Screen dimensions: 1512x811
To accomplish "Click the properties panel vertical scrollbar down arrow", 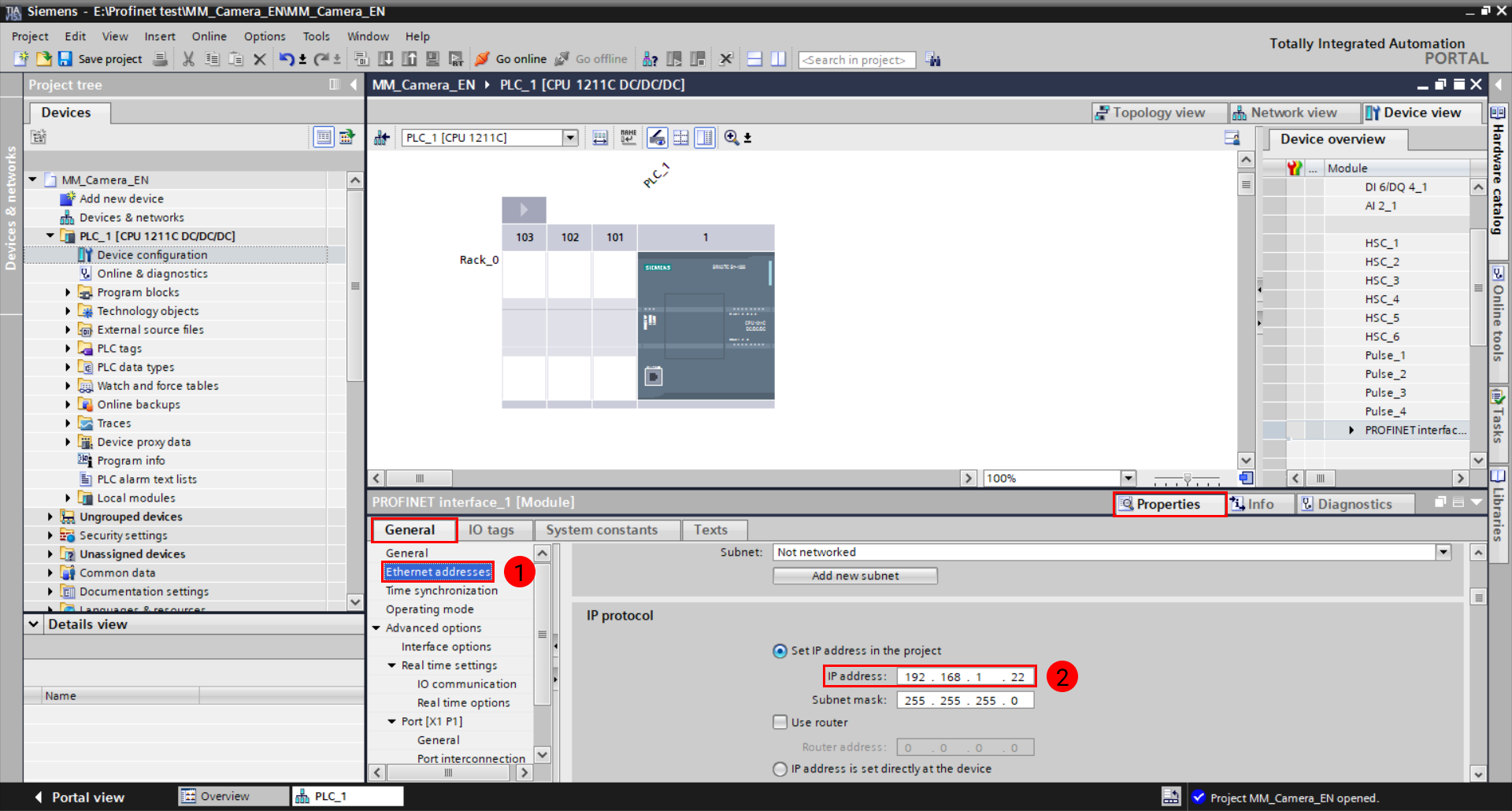I will 1478,774.
